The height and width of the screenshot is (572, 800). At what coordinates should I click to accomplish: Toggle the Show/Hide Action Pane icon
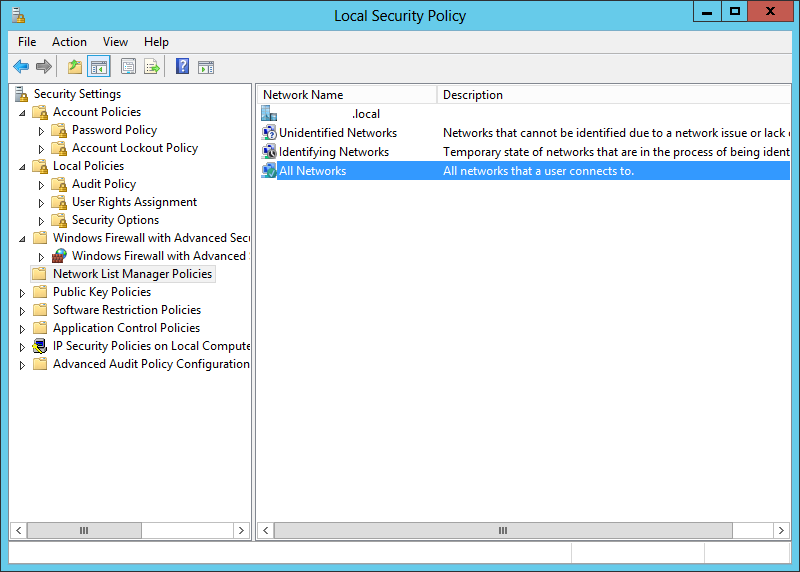[x=206, y=67]
